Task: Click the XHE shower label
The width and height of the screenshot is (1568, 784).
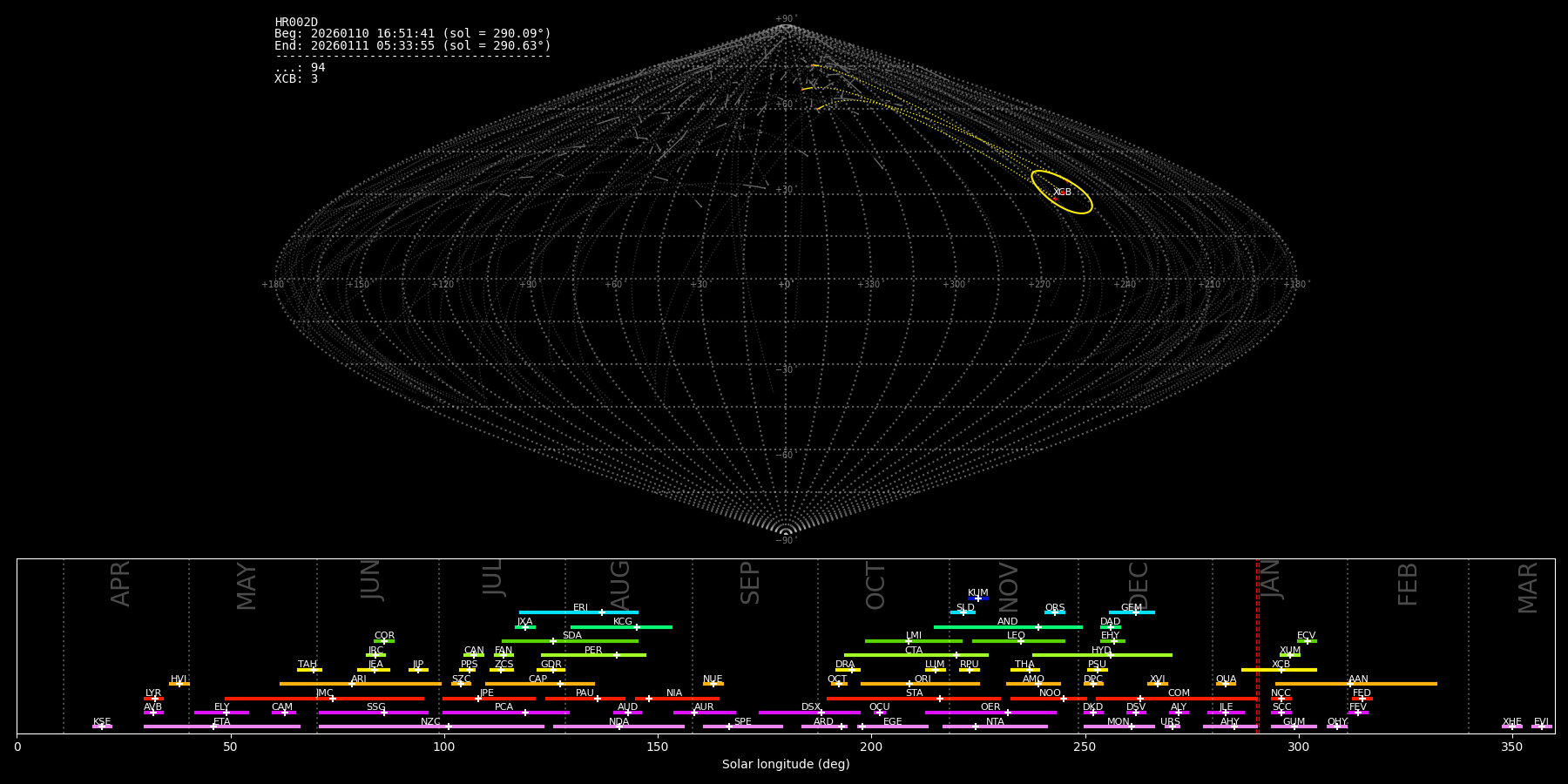Action: (1512, 722)
